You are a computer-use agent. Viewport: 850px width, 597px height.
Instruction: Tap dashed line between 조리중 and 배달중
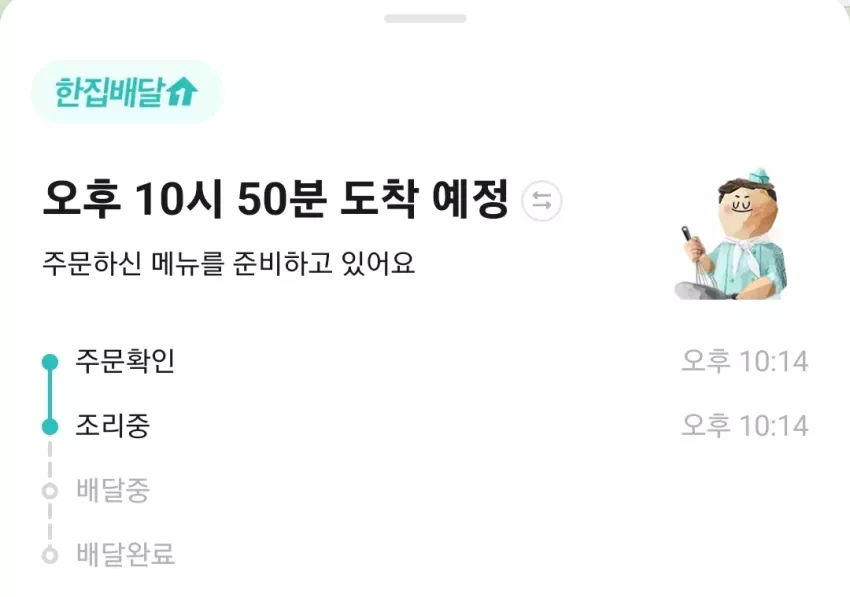click(50, 459)
